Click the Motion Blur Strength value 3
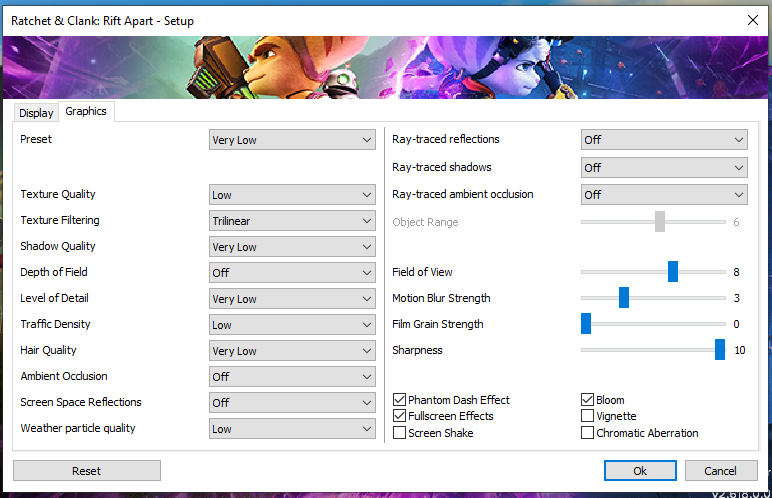 click(737, 298)
